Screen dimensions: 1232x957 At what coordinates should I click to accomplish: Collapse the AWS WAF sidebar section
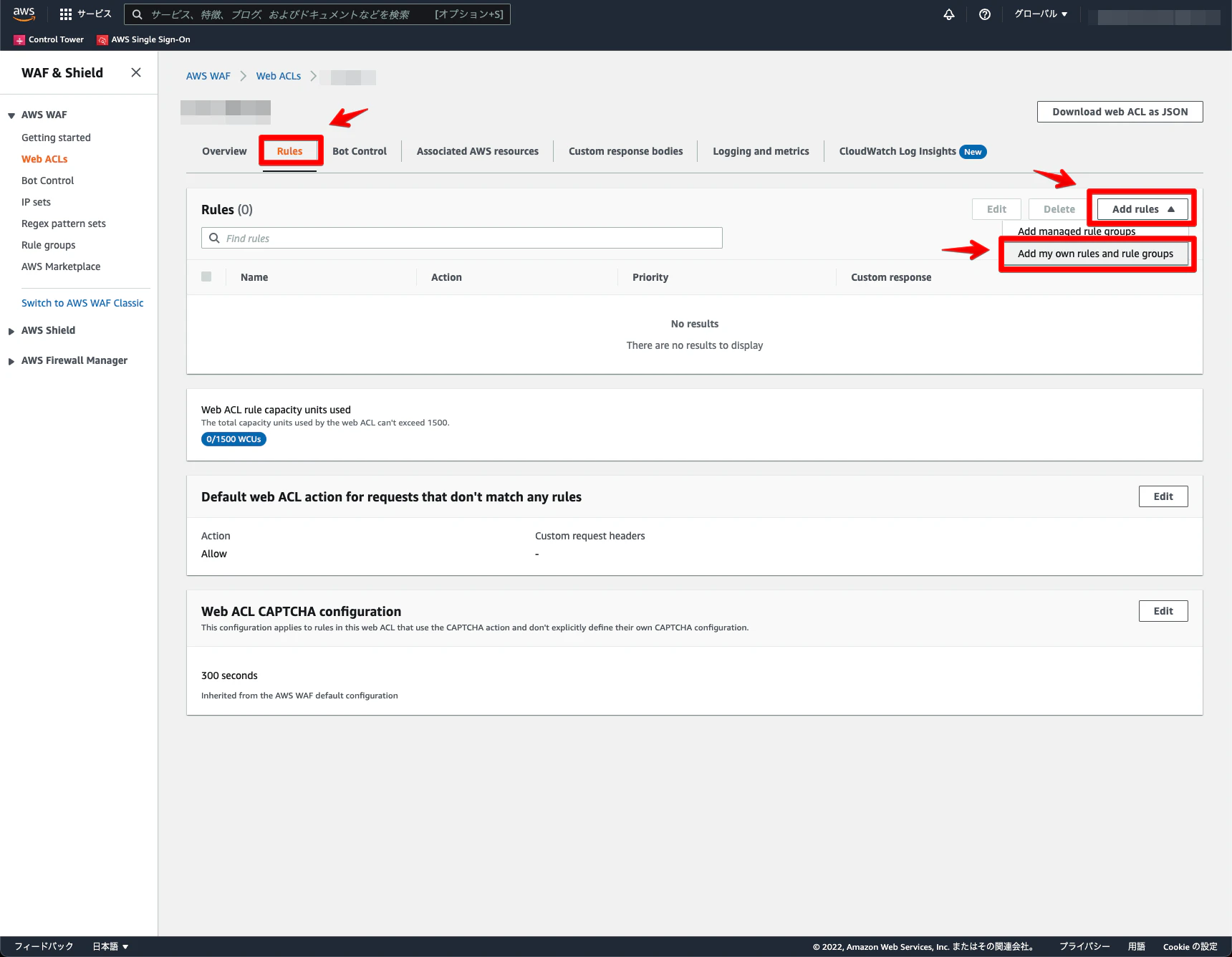point(11,115)
